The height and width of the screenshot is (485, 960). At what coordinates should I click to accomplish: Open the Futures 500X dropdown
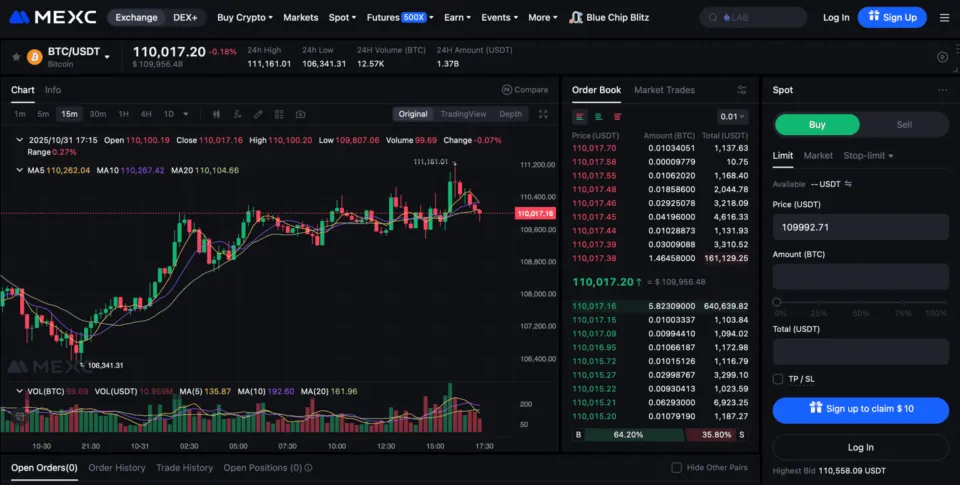pos(400,17)
